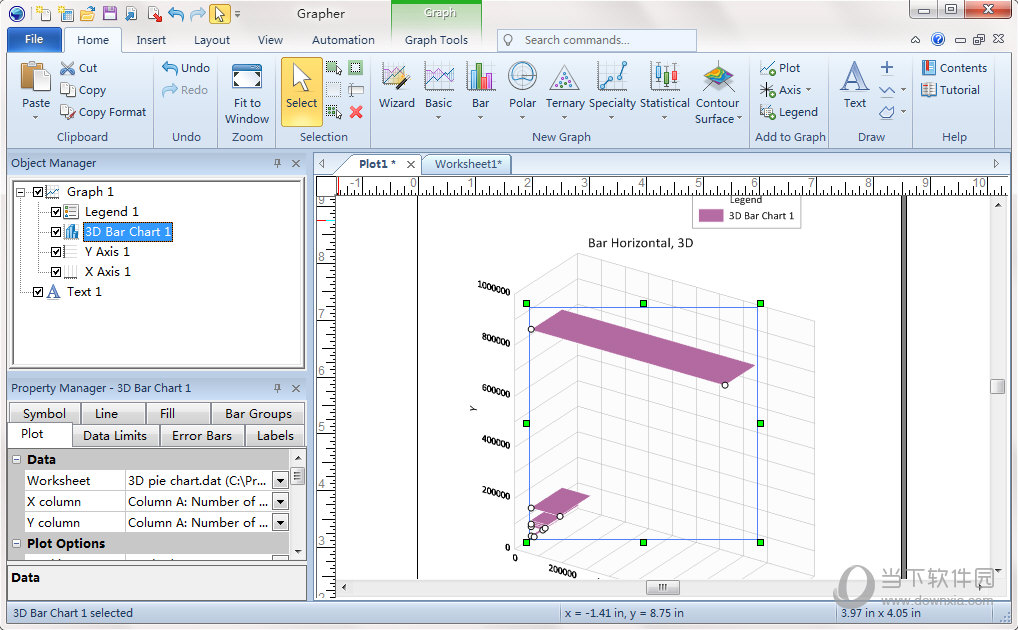The image size is (1018, 630).
Task: Collapse the Data property section
Action: pos(17,459)
